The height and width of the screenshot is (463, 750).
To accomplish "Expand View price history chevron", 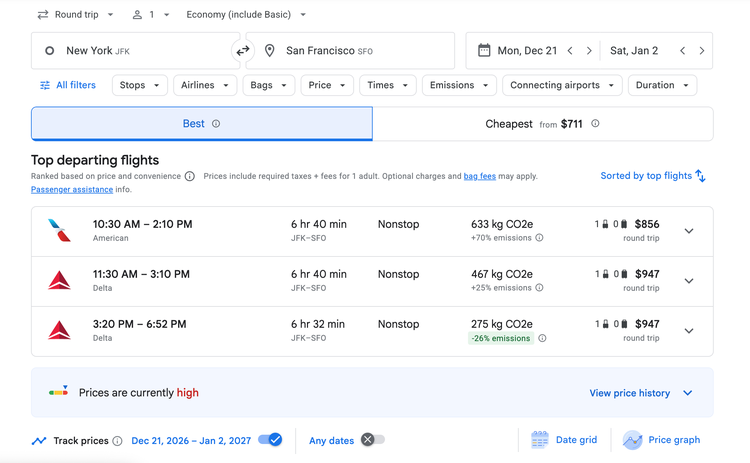I will [688, 393].
